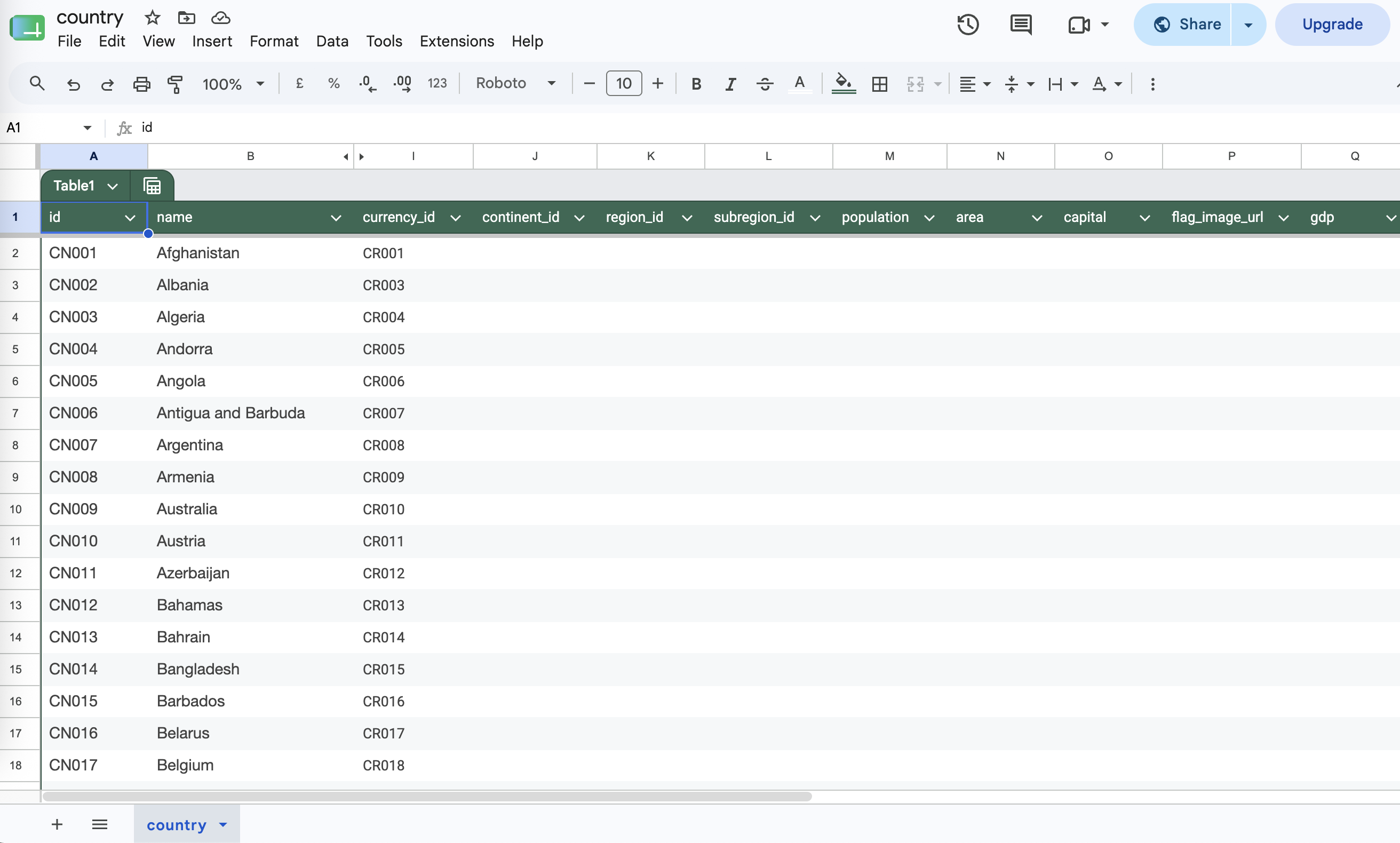Open the zoom 100% dropdown
The width and height of the screenshot is (1400, 843).
tap(234, 84)
